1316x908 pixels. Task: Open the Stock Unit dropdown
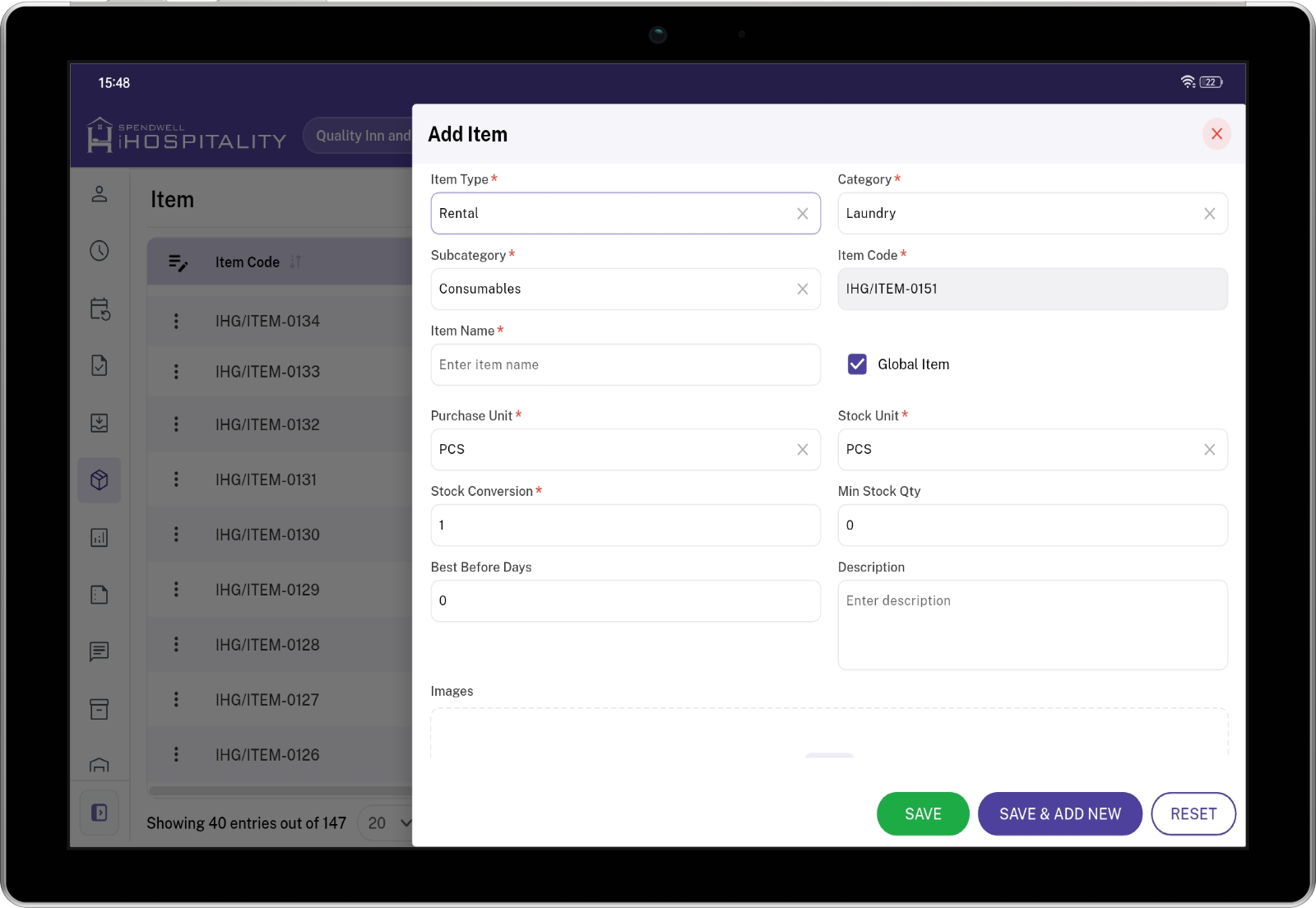[x=1033, y=450]
